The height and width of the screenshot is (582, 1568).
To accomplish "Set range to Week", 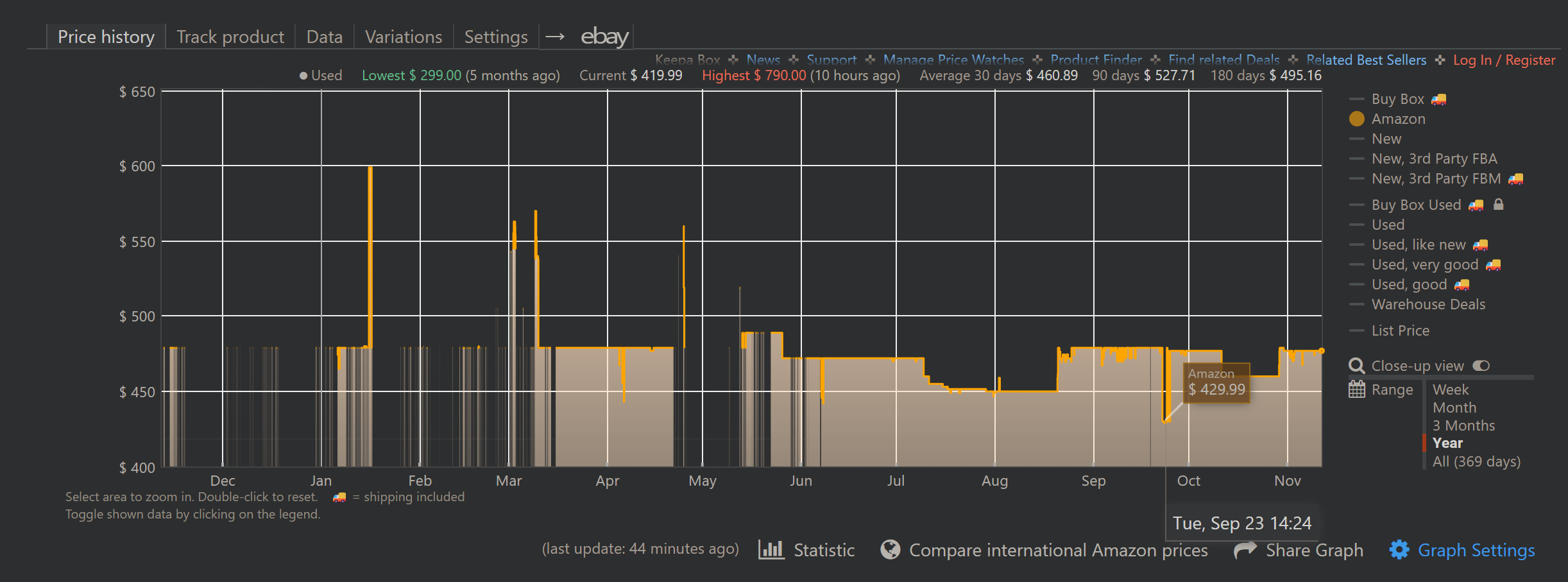I will click(x=1451, y=389).
